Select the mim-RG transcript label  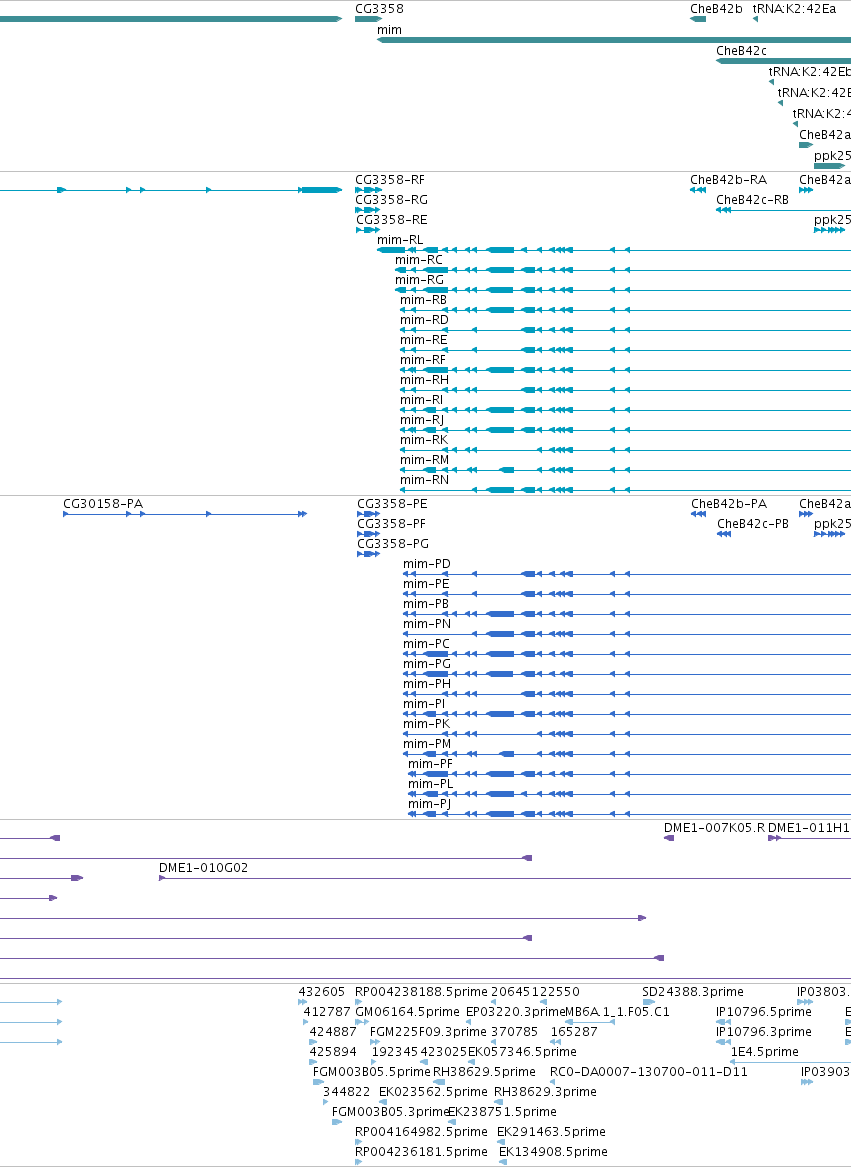tap(419, 281)
